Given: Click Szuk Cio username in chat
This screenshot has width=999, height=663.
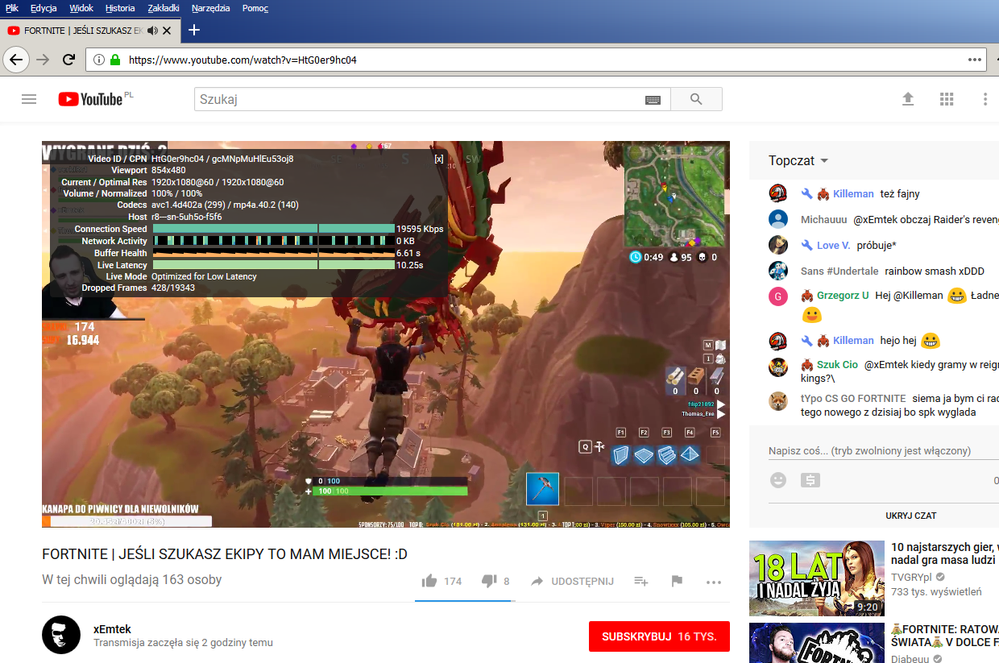Looking at the screenshot, I should (837, 365).
